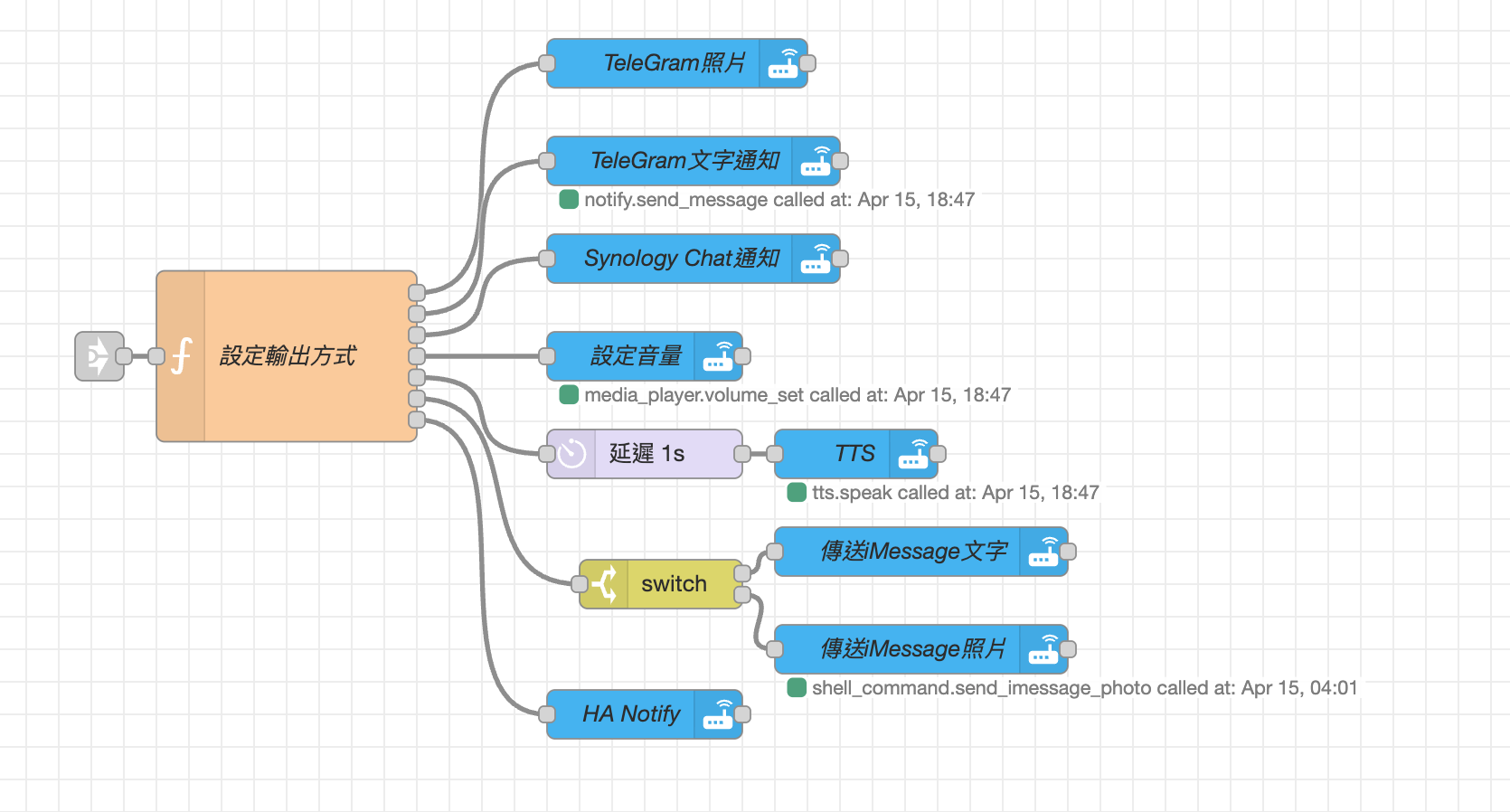Click the router icon on 設定音量 node
The height and width of the screenshot is (812, 1510).
[717, 356]
